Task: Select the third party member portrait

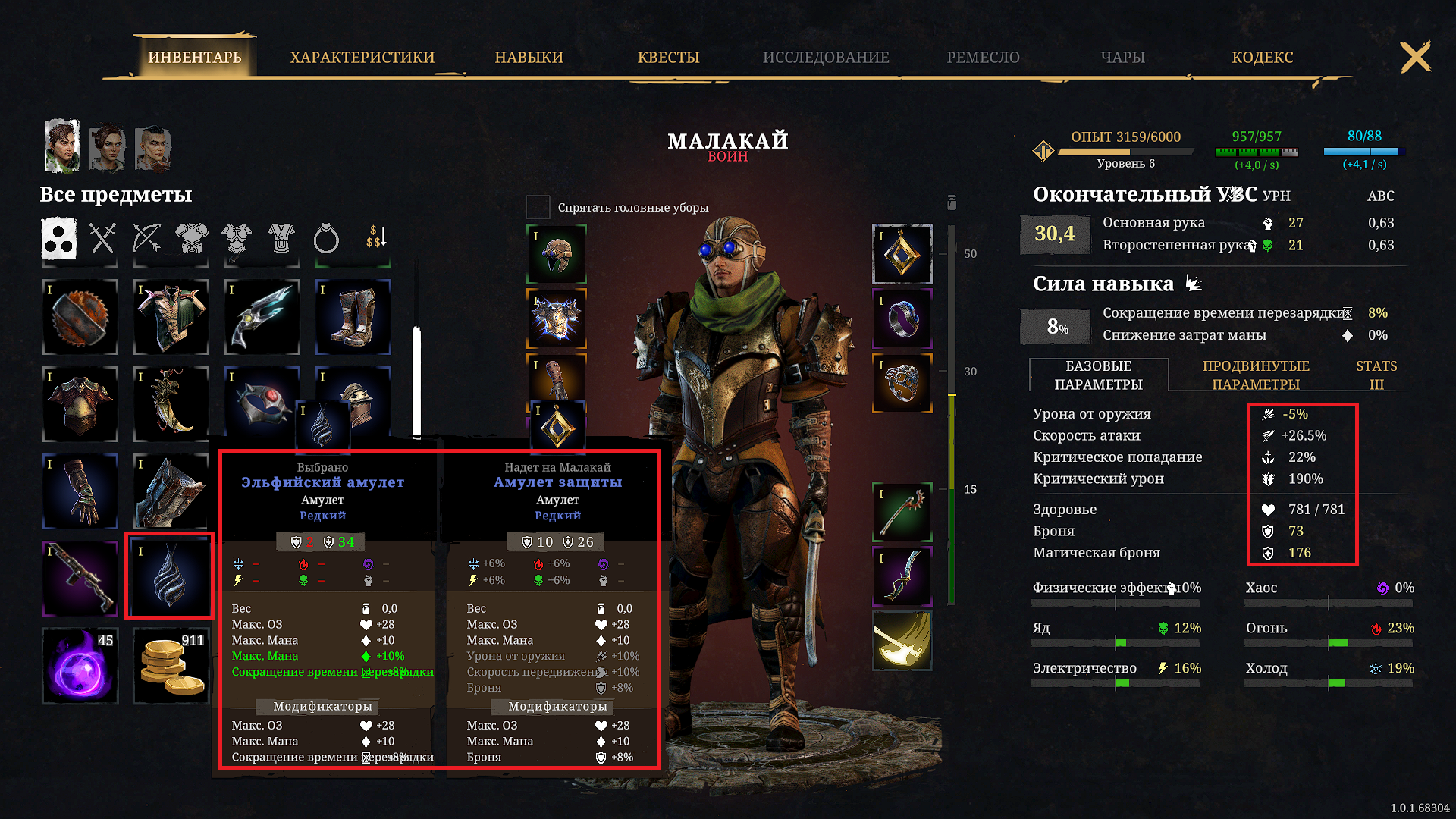Action: pyautogui.click(x=153, y=149)
